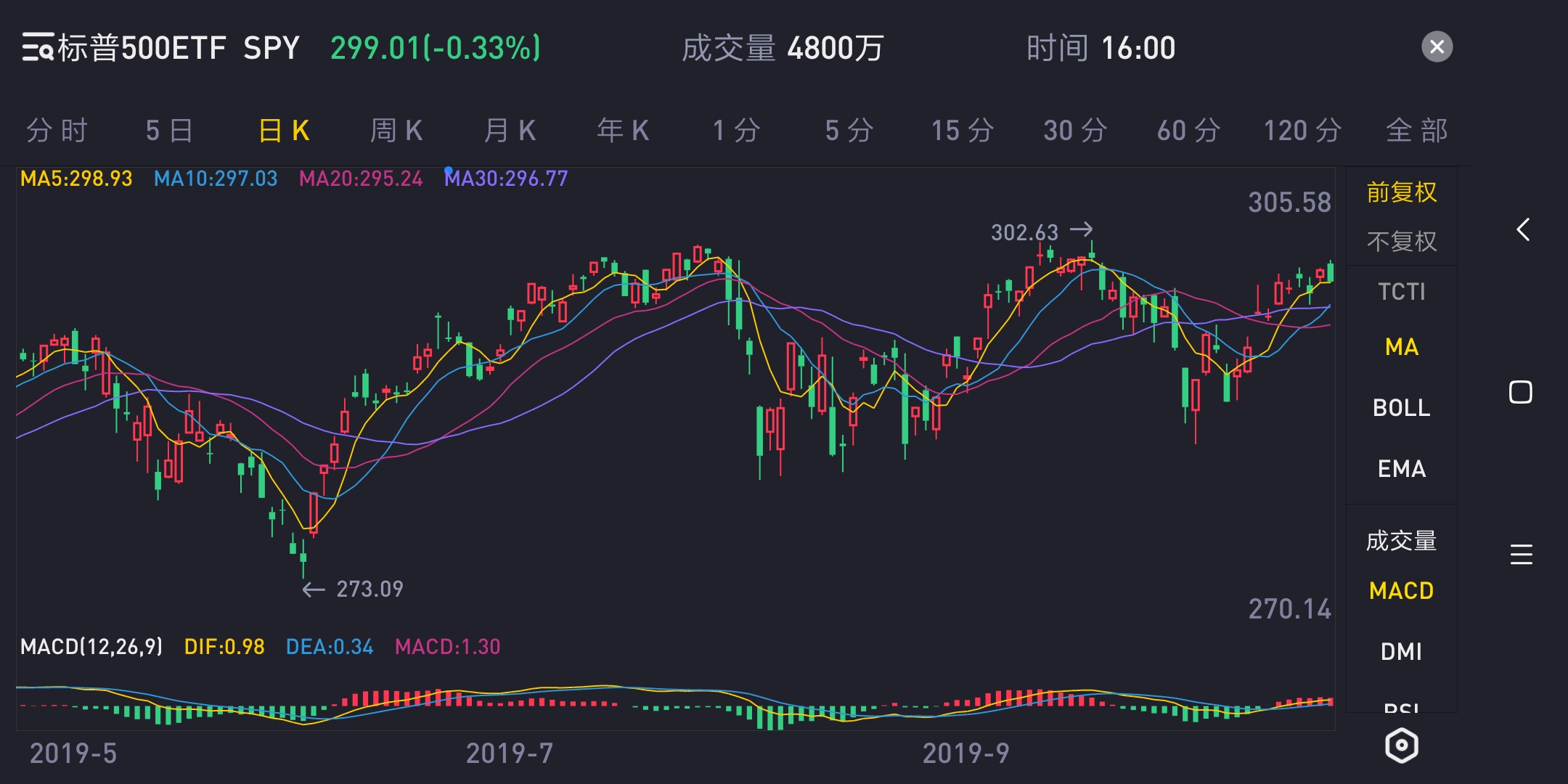Viewport: 1568px width, 784px height.
Task: Tap Android recent apps menu icon
Action: [1521, 555]
